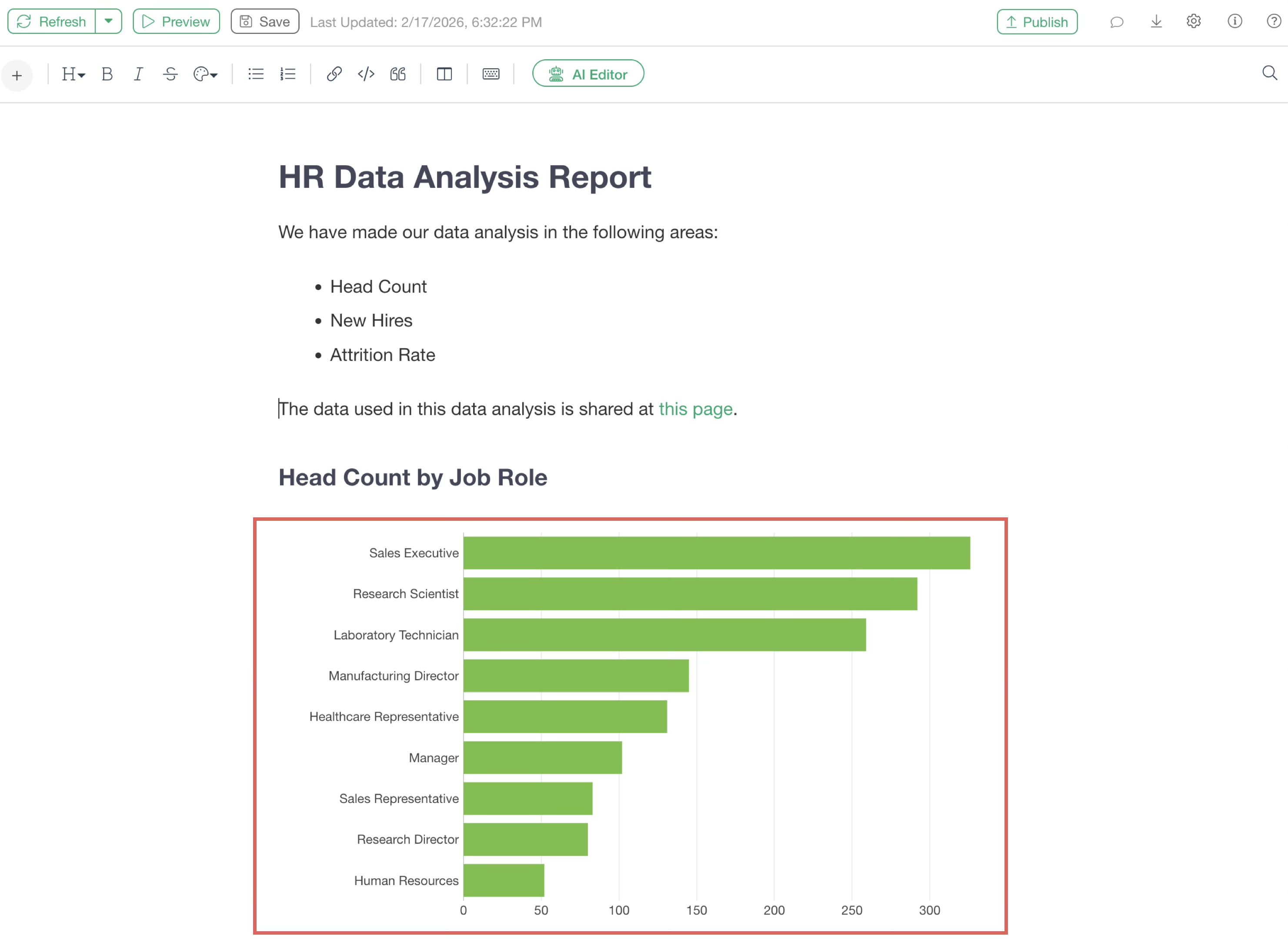The height and width of the screenshot is (939, 1288).
Task: Click the bold formatting icon
Action: point(107,74)
